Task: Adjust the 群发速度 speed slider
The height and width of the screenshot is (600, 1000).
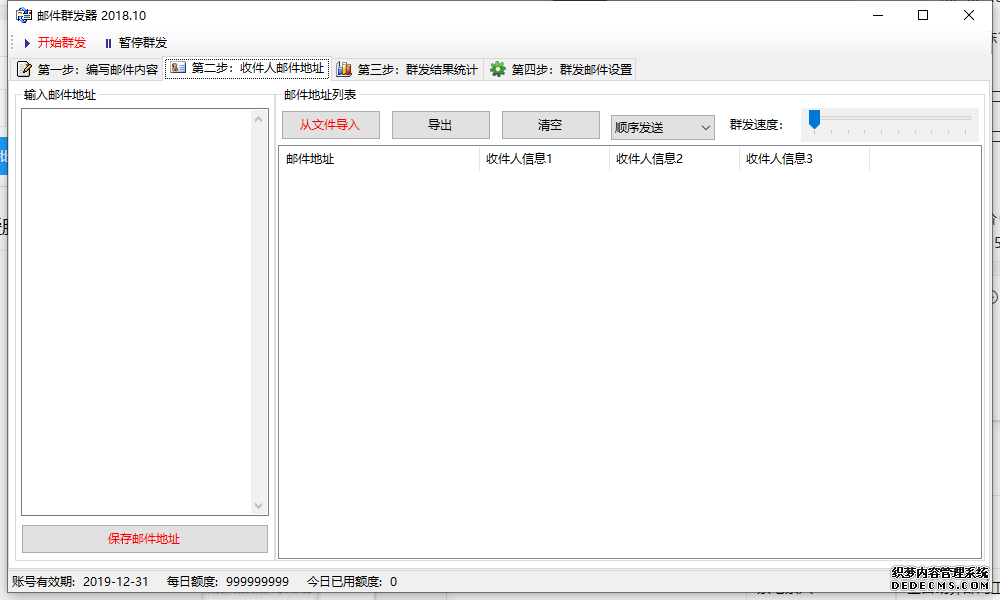Action: 815,119
